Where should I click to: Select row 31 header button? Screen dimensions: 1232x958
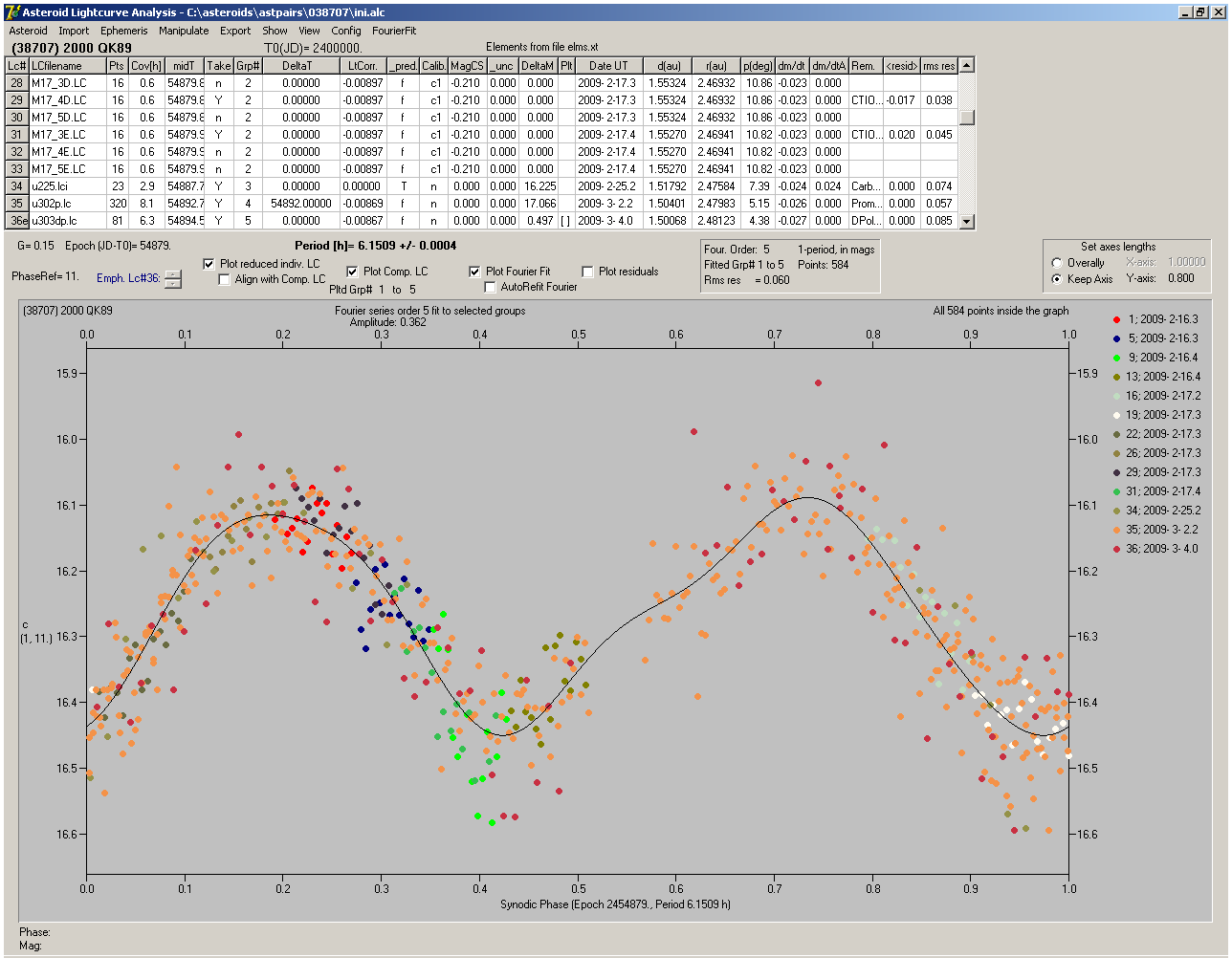coord(17,135)
